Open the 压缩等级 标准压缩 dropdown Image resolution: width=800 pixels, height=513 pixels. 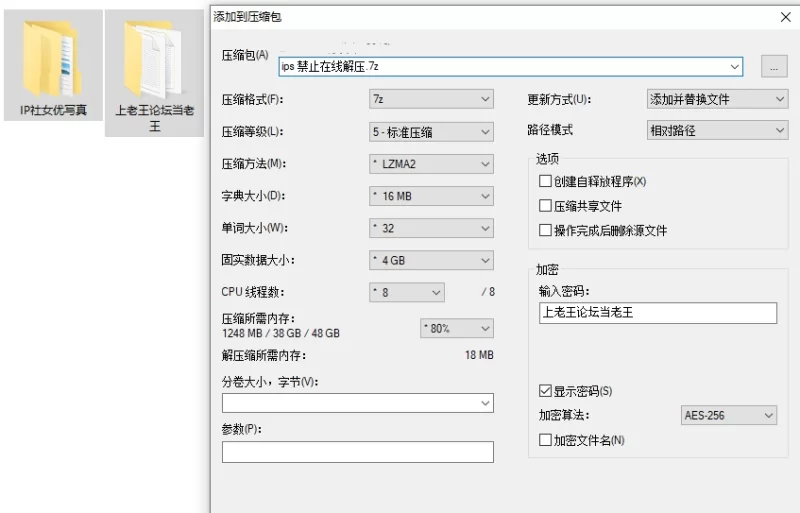pos(431,132)
